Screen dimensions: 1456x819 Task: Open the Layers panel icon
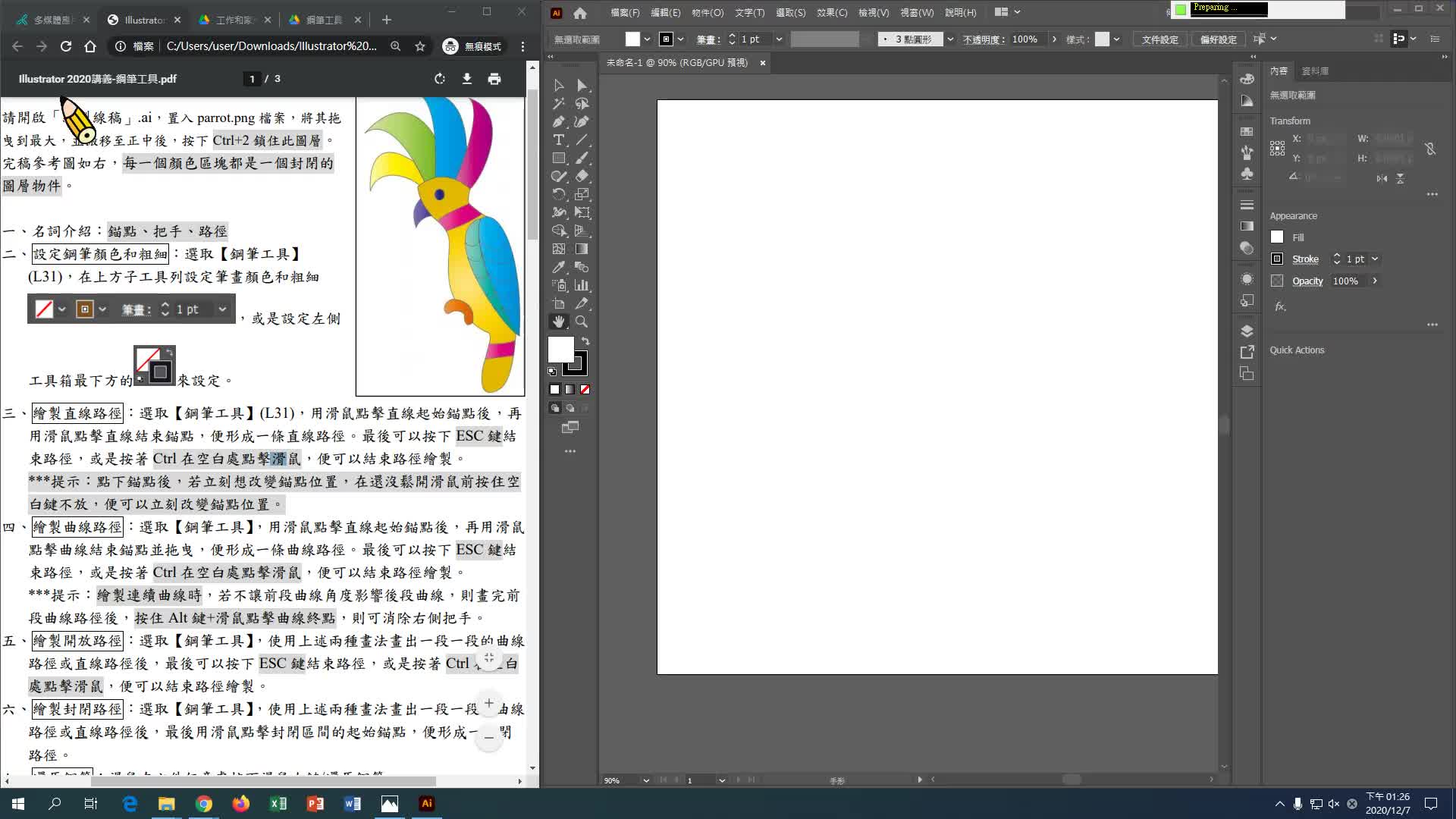pyautogui.click(x=1247, y=331)
